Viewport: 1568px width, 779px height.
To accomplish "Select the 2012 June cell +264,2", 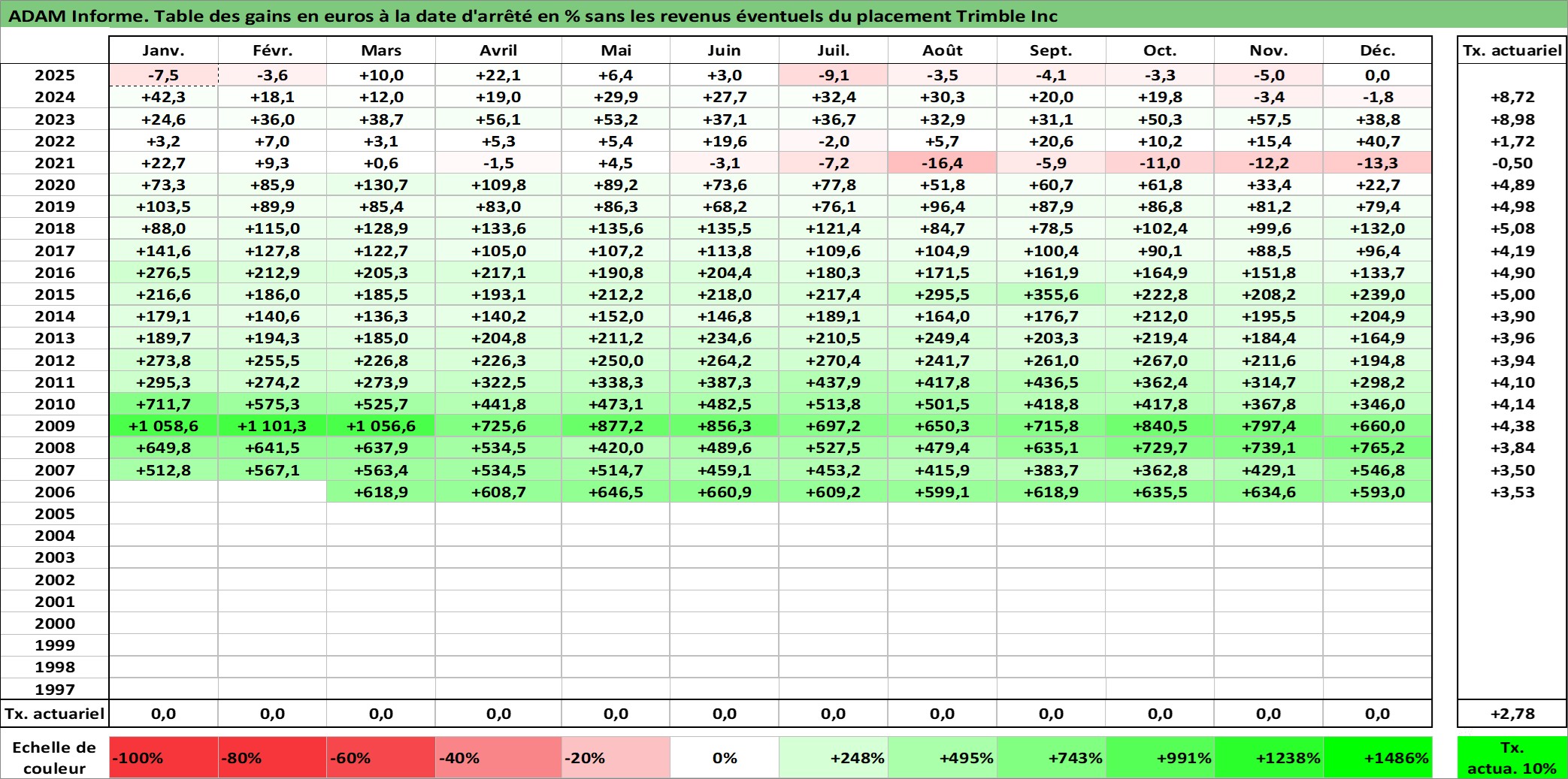I will tap(724, 361).
